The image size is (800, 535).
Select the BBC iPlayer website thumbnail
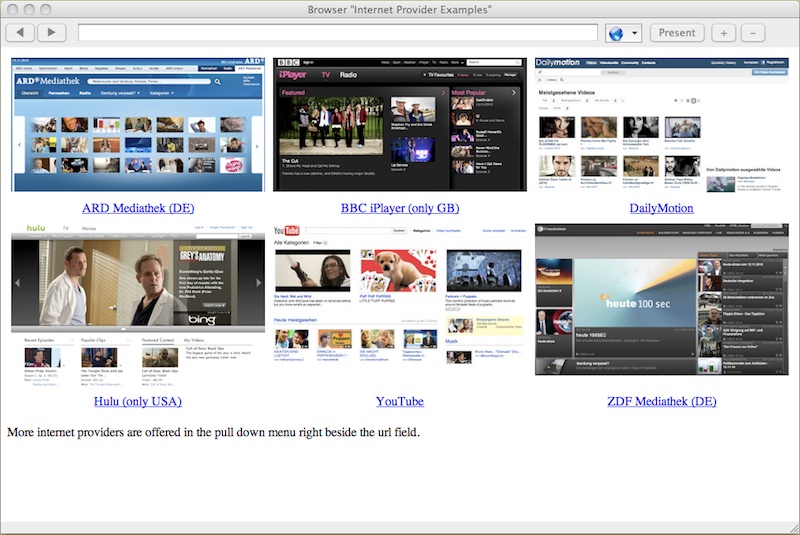point(399,124)
